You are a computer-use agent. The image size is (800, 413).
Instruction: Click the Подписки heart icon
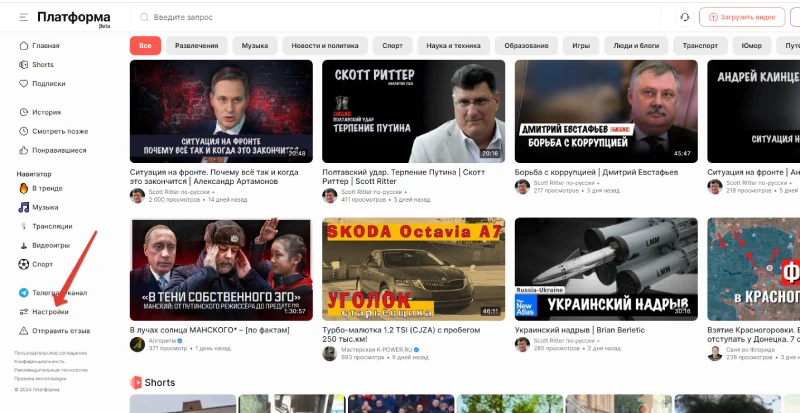pos(23,83)
